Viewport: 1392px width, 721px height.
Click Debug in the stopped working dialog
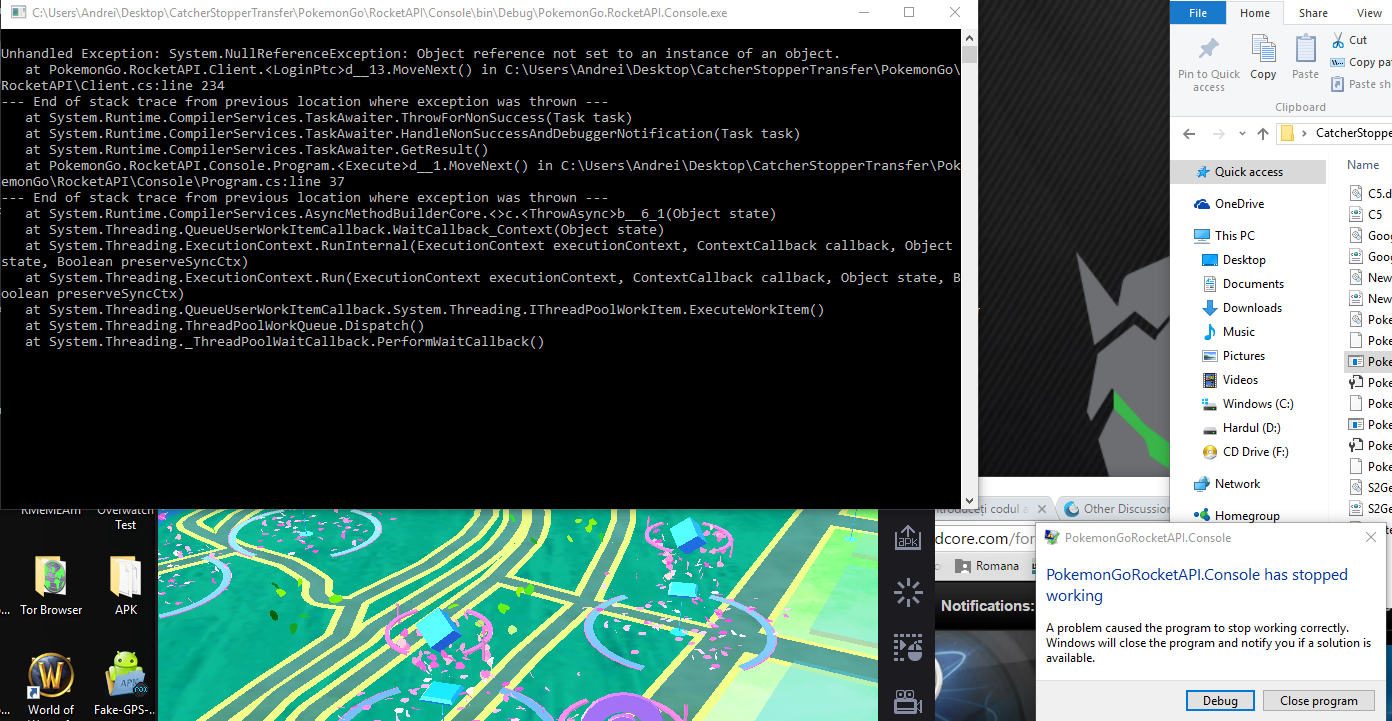pos(1220,700)
